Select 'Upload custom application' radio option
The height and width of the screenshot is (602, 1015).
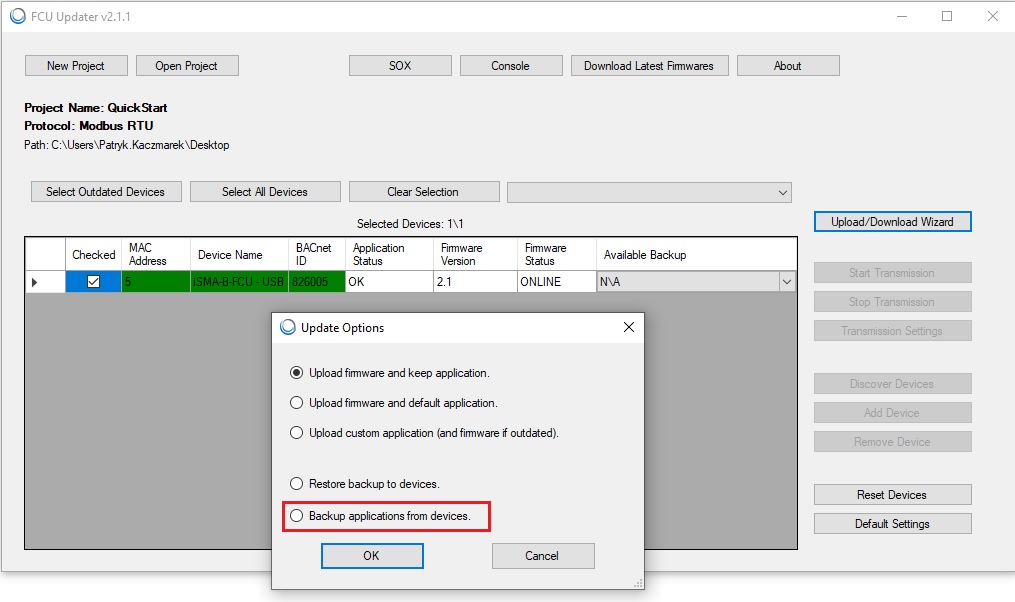pyautogui.click(x=296, y=433)
